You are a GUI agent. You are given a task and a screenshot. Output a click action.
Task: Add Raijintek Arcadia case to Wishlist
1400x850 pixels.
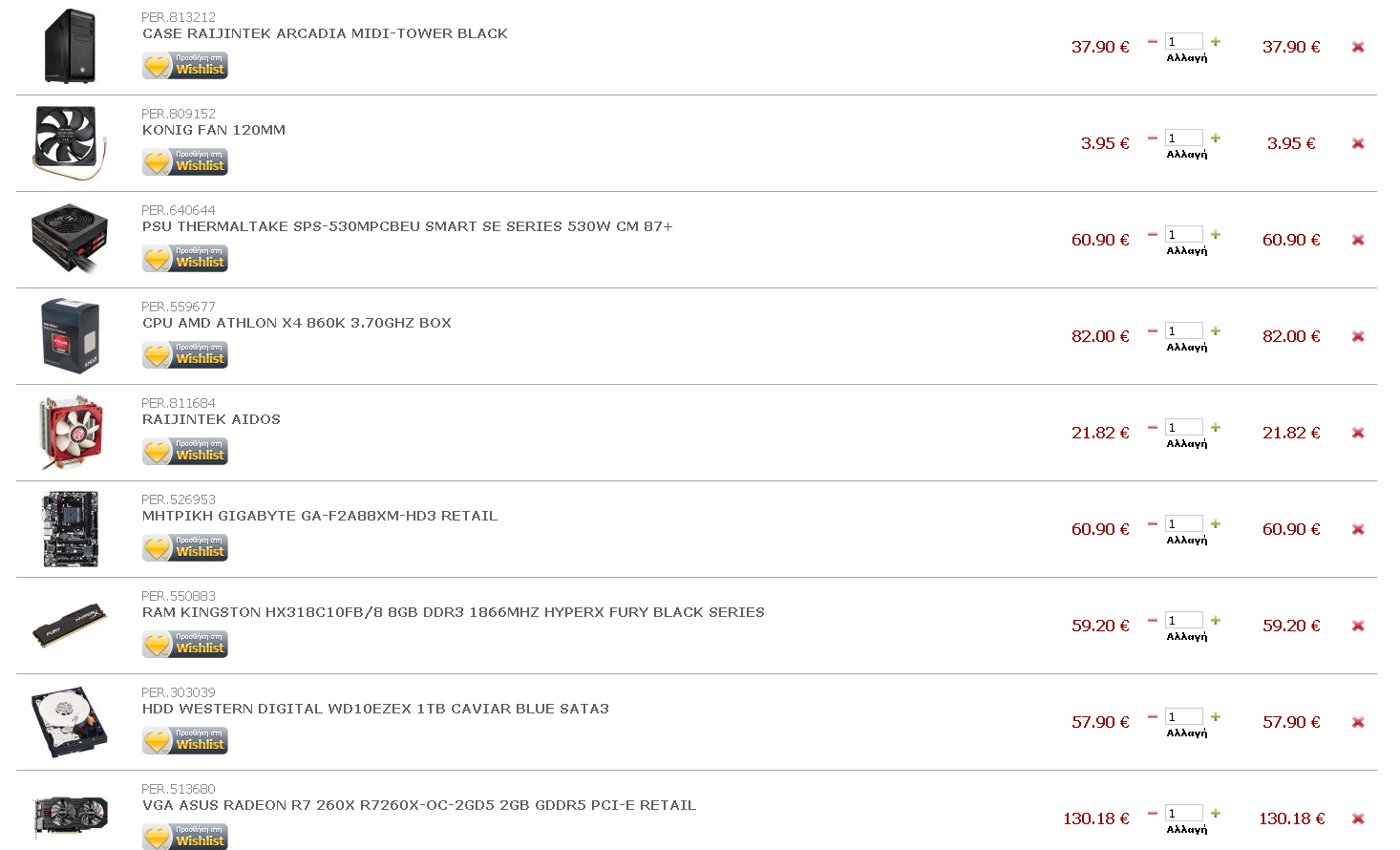(185, 66)
